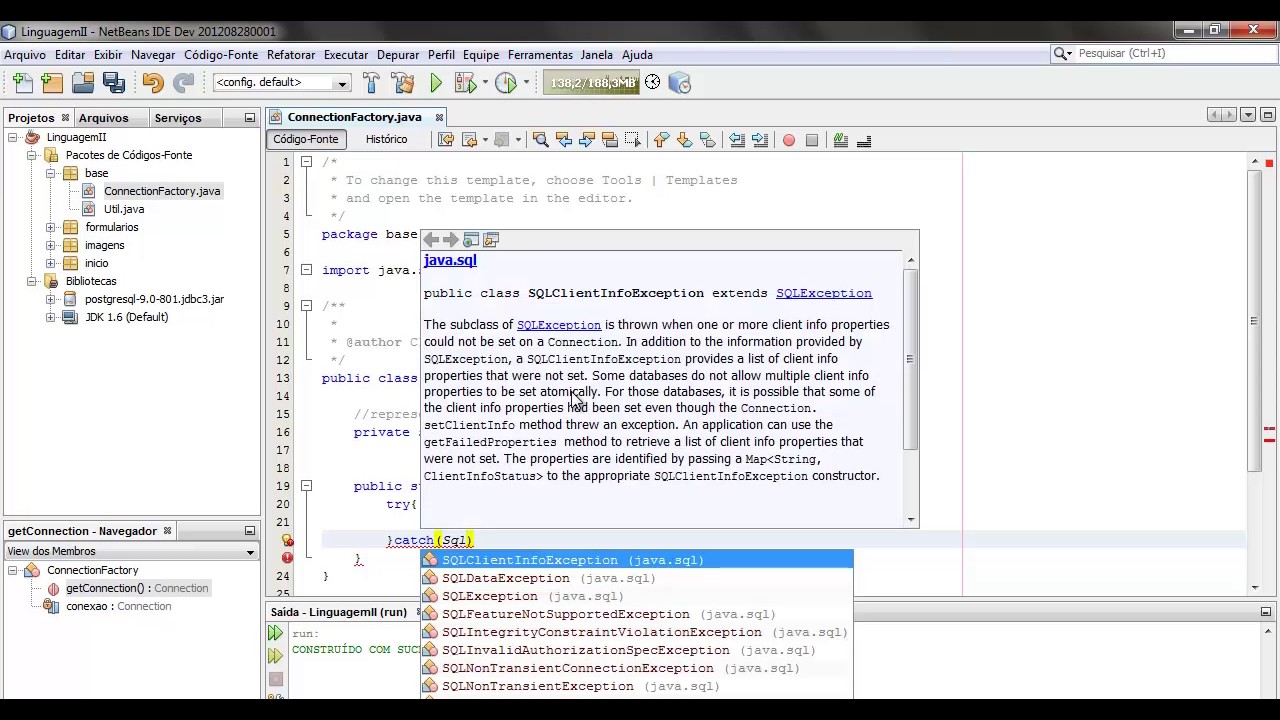The width and height of the screenshot is (1280, 720).
Task: Click Find Previous Occurrence icon
Action: pyautogui.click(x=564, y=140)
